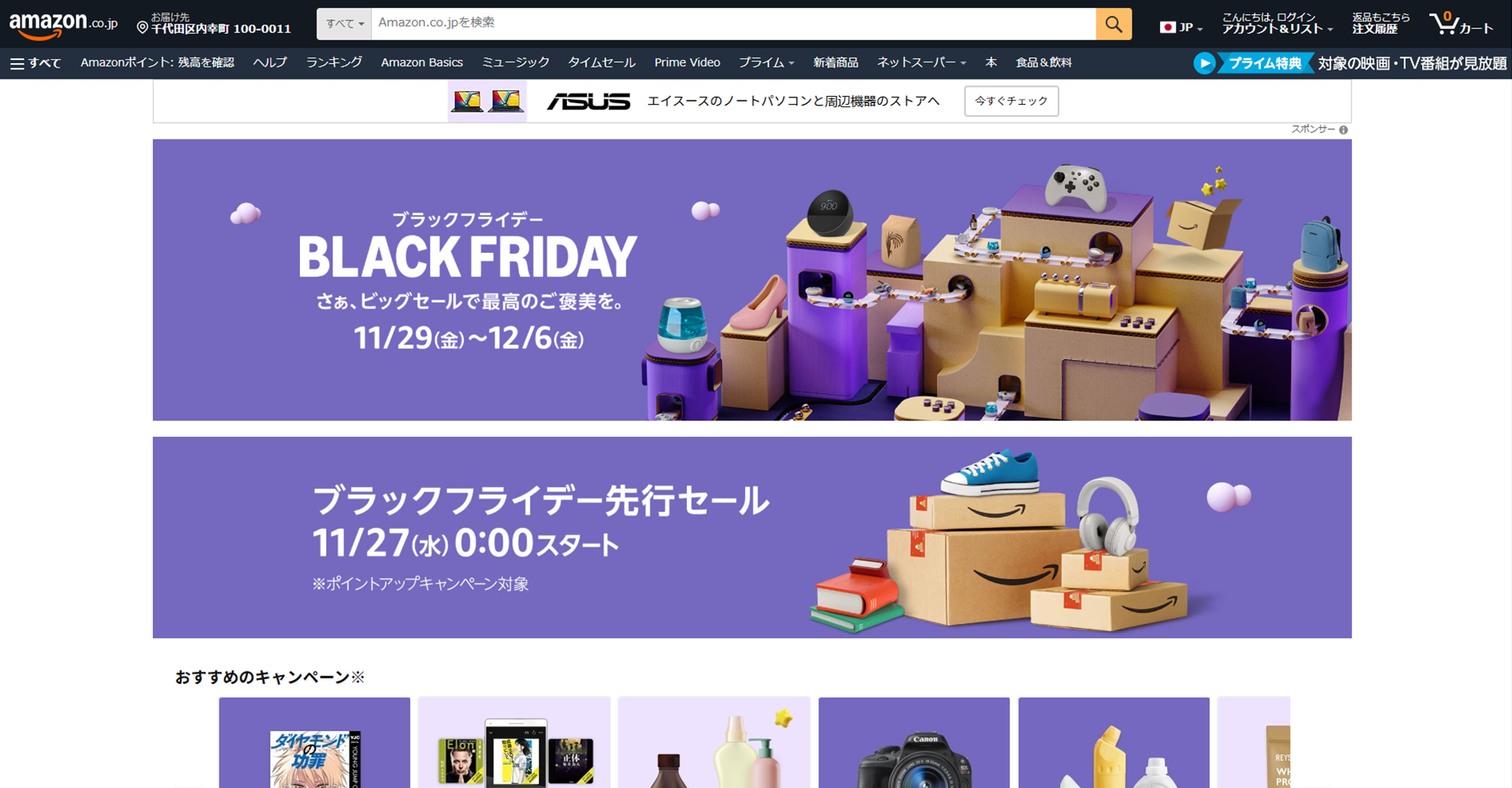Expand the すべて search category dropdown
This screenshot has height=788, width=1512.
click(344, 24)
